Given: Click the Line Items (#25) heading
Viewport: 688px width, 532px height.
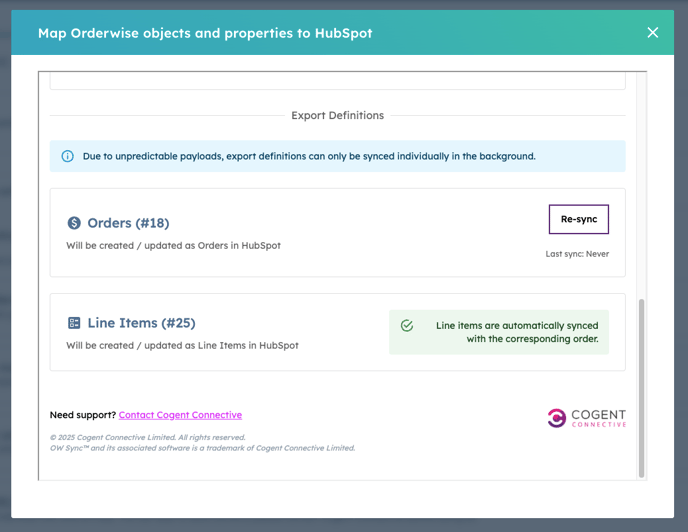Looking at the screenshot, I should tap(141, 323).
